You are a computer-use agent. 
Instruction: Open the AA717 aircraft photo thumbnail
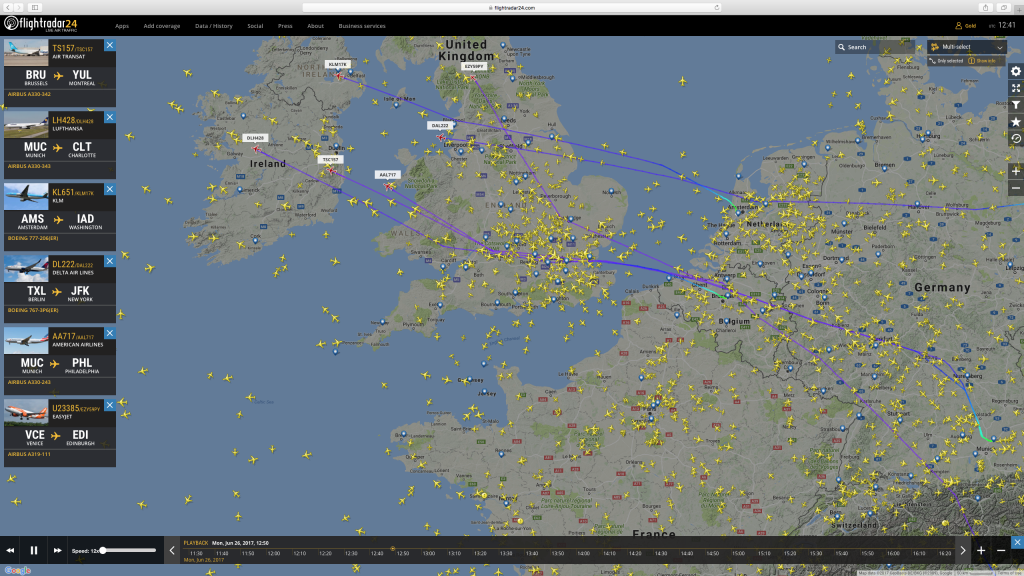[x=26, y=340]
